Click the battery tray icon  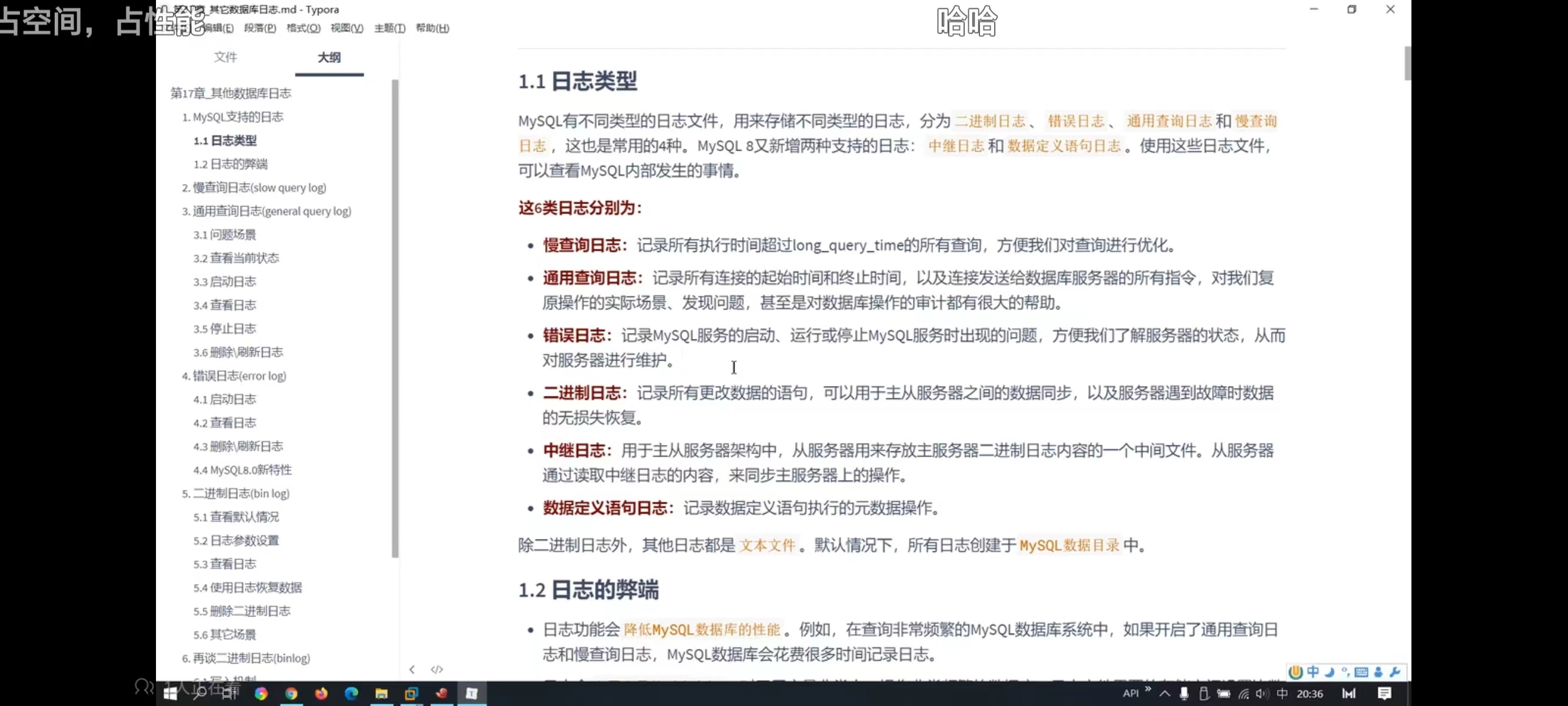(x=1224, y=693)
